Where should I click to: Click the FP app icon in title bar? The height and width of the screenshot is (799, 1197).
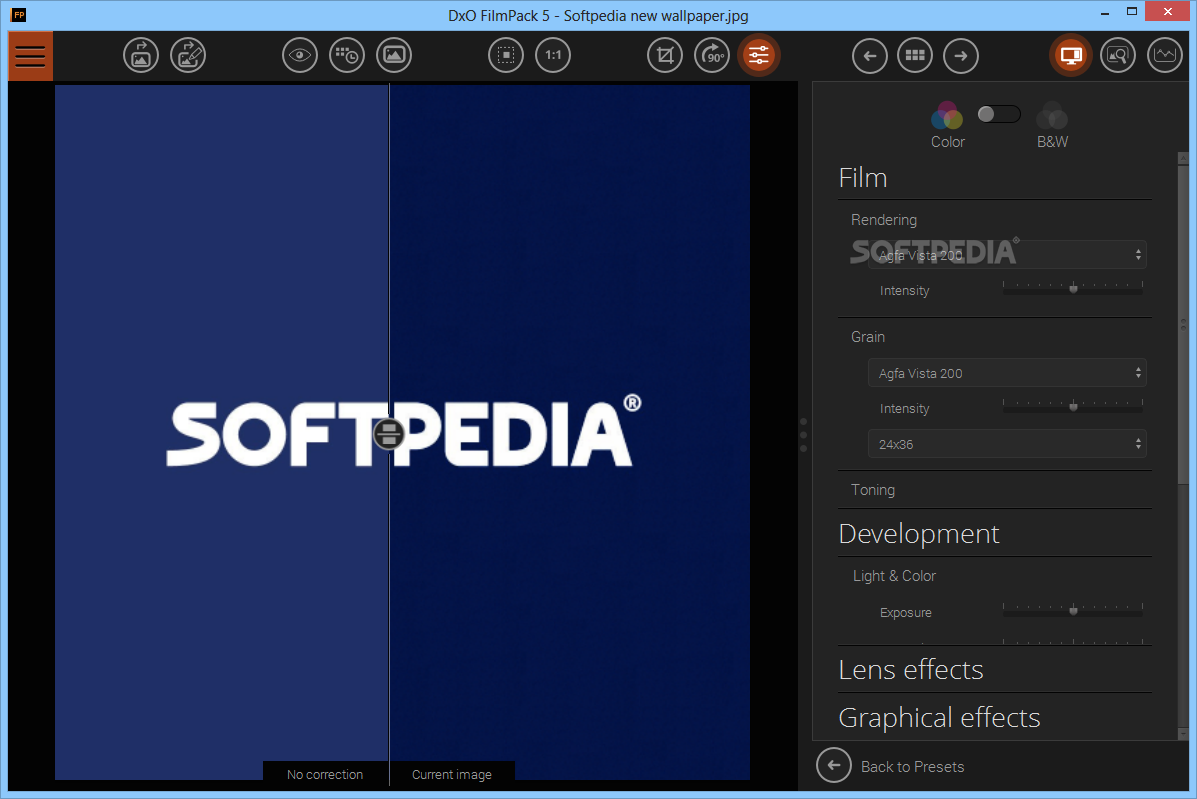coord(18,14)
